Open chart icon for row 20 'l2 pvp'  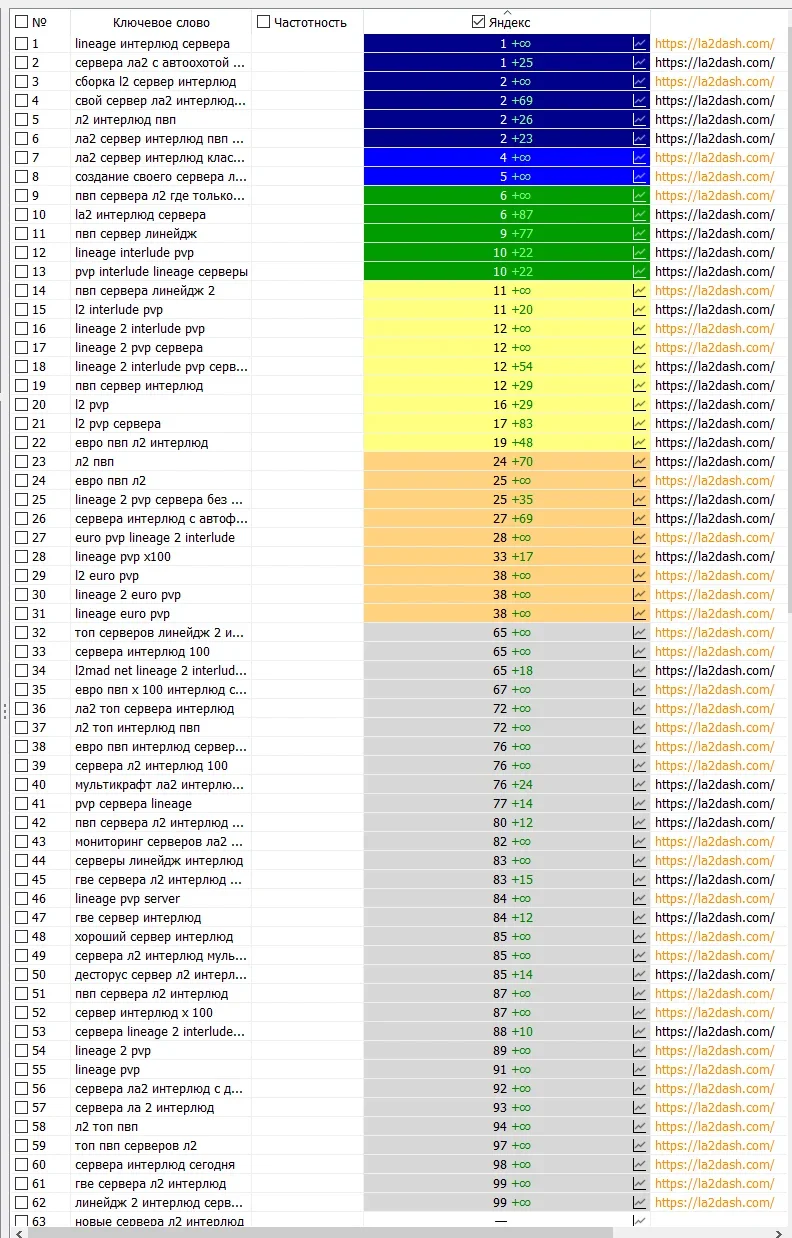point(640,404)
